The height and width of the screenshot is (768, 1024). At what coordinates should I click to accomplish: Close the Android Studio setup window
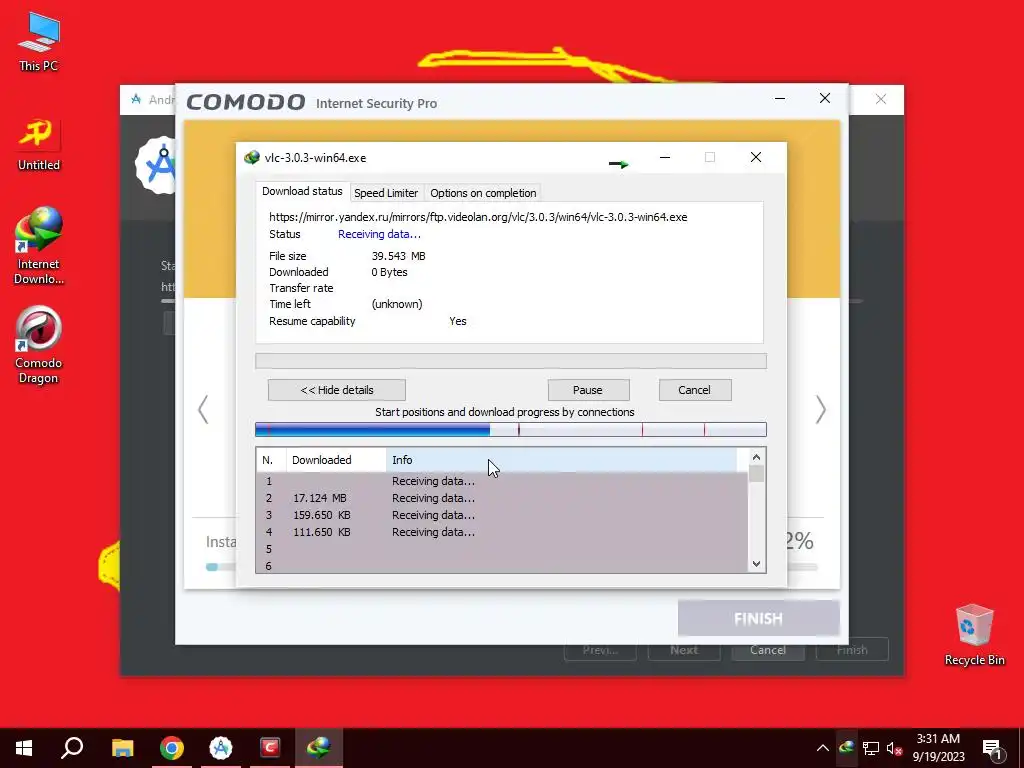coord(881,99)
